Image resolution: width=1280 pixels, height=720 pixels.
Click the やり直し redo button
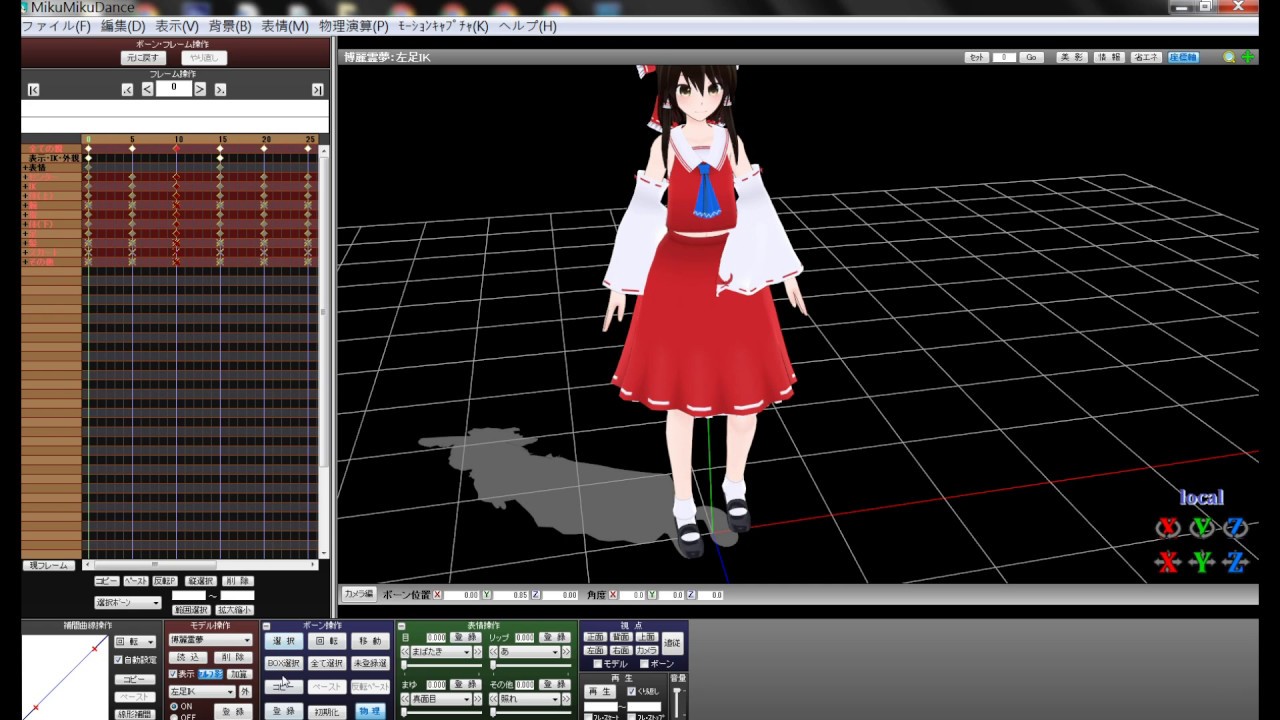click(204, 58)
